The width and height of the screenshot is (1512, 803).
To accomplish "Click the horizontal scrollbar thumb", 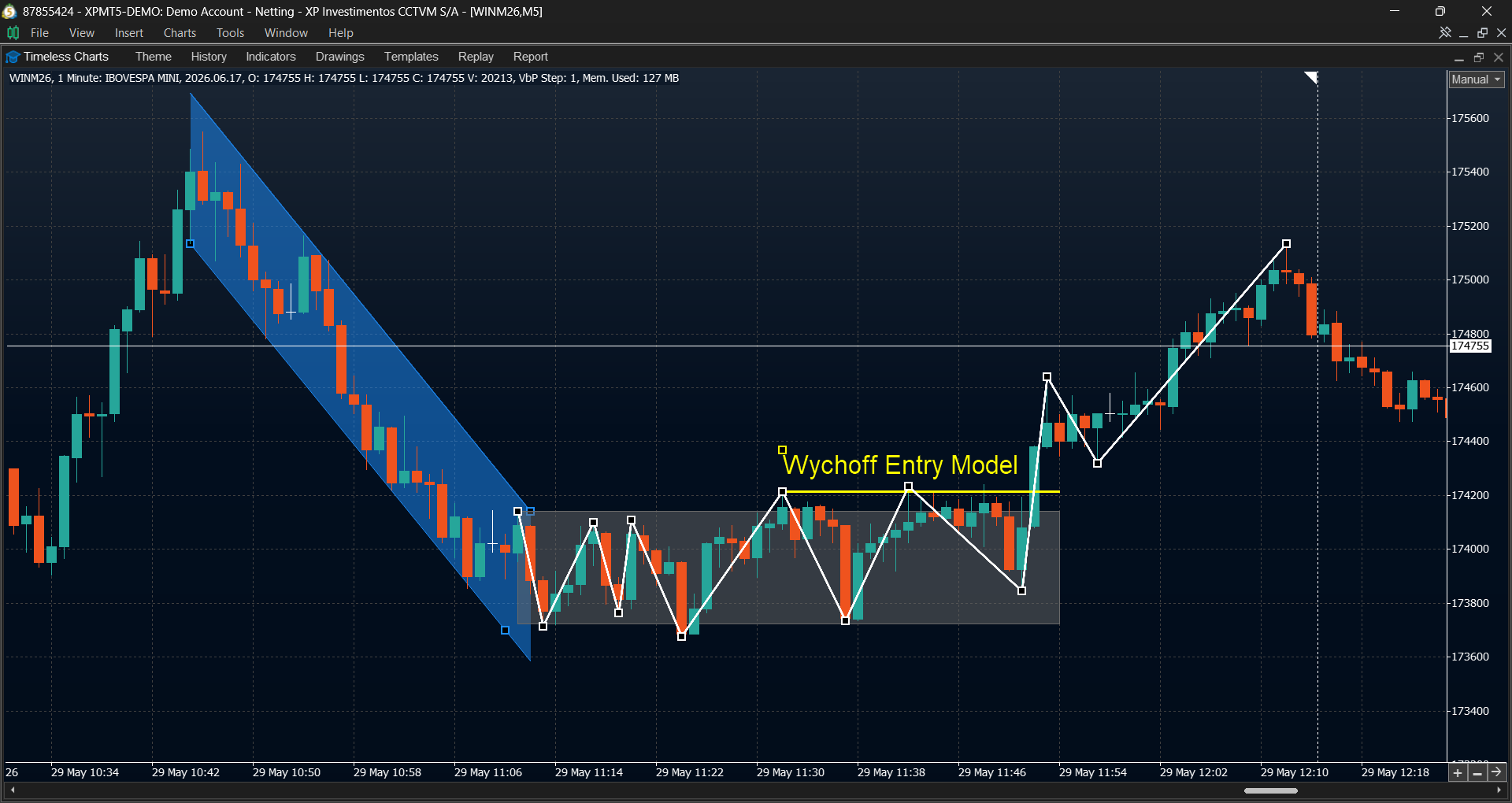I will point(1271,790).
